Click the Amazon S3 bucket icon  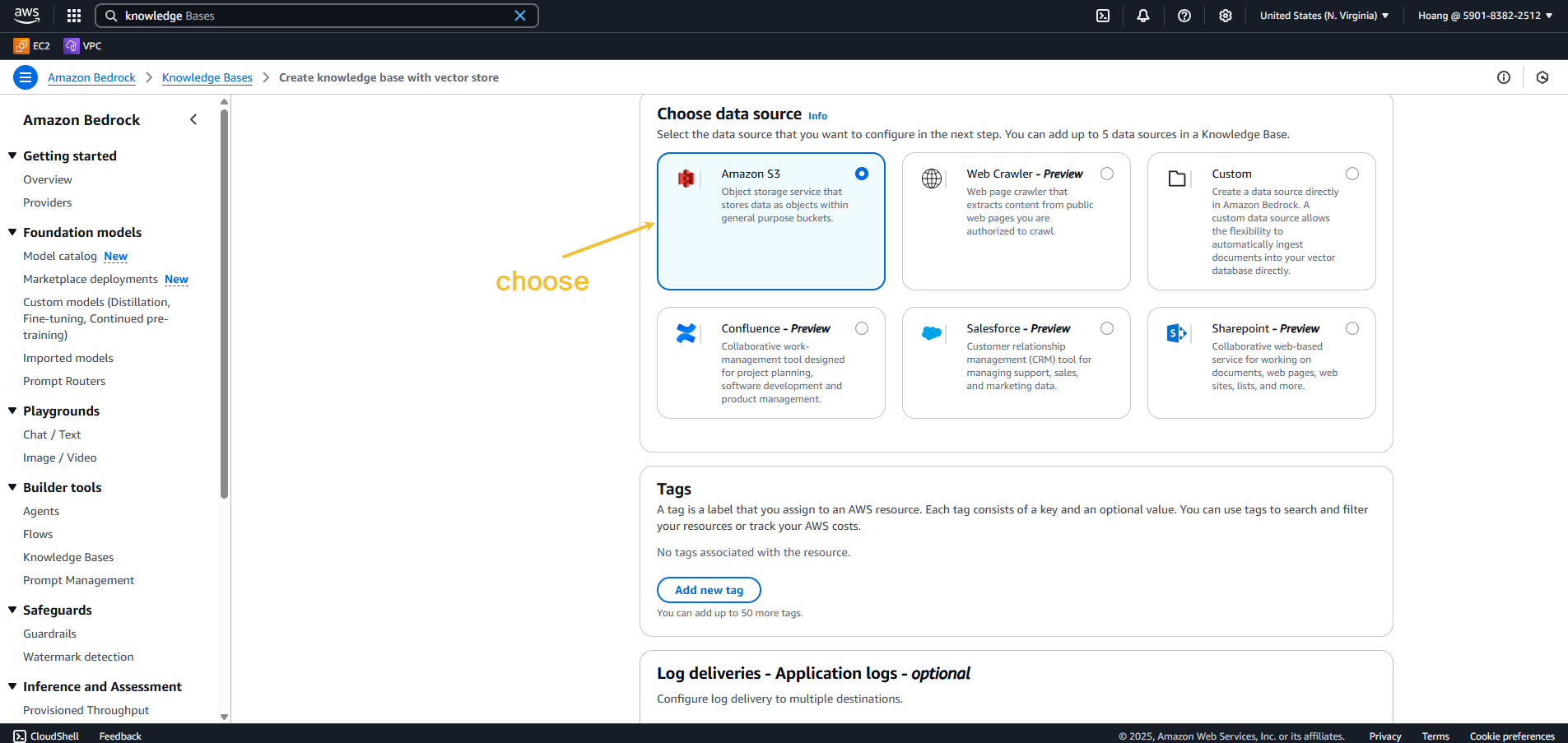tap(686, 179)
